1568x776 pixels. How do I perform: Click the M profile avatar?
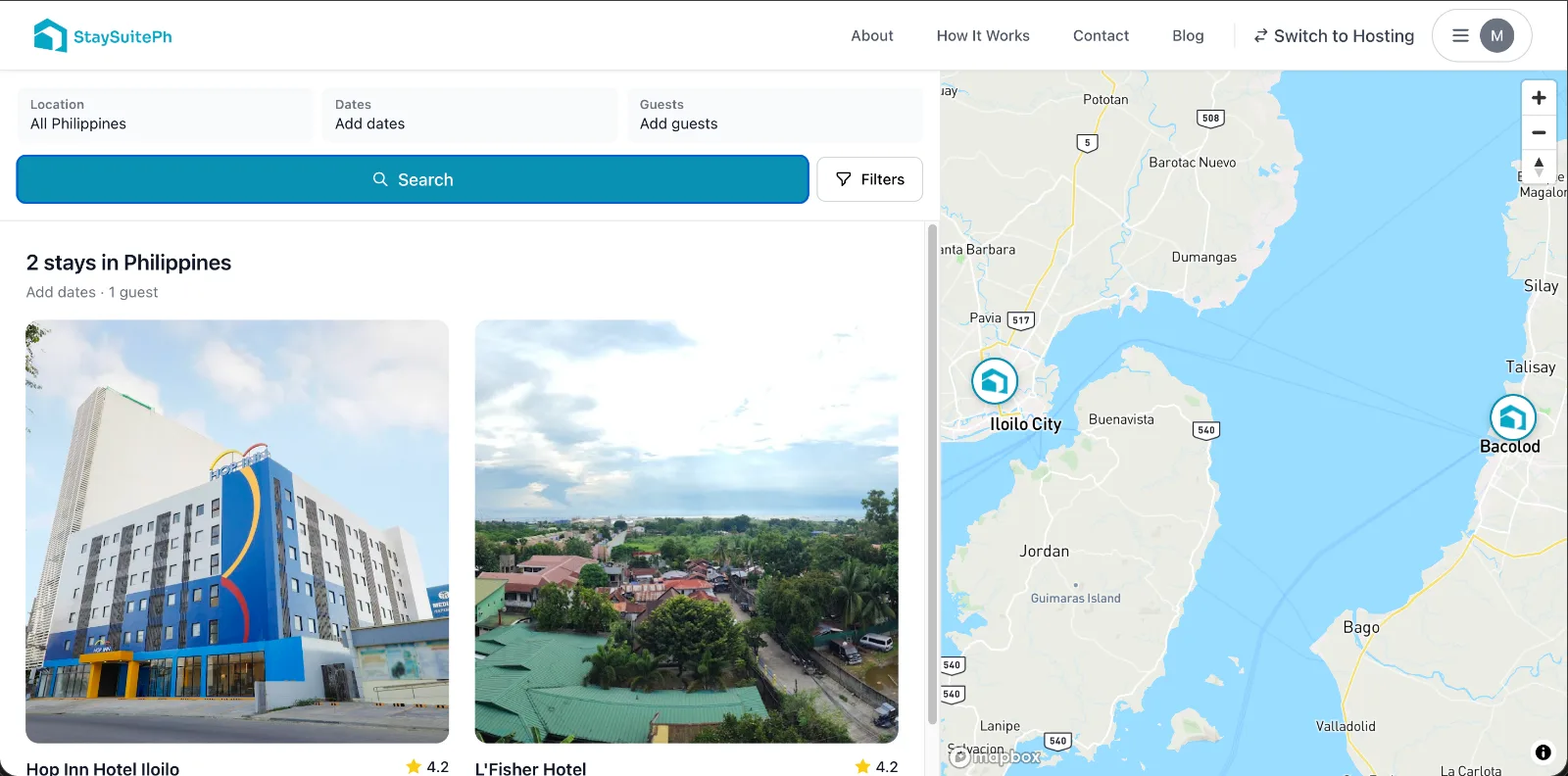coord(1496,36)
